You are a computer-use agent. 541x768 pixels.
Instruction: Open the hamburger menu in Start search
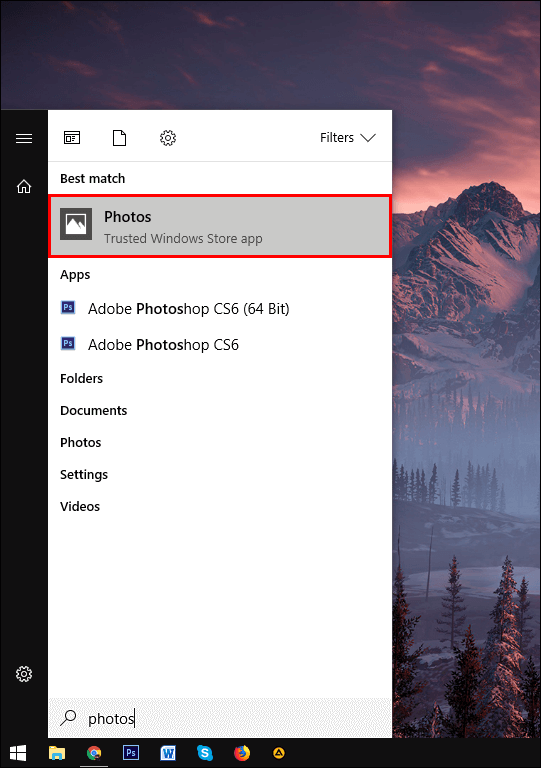pyautogui.click(x=24, y=139)
